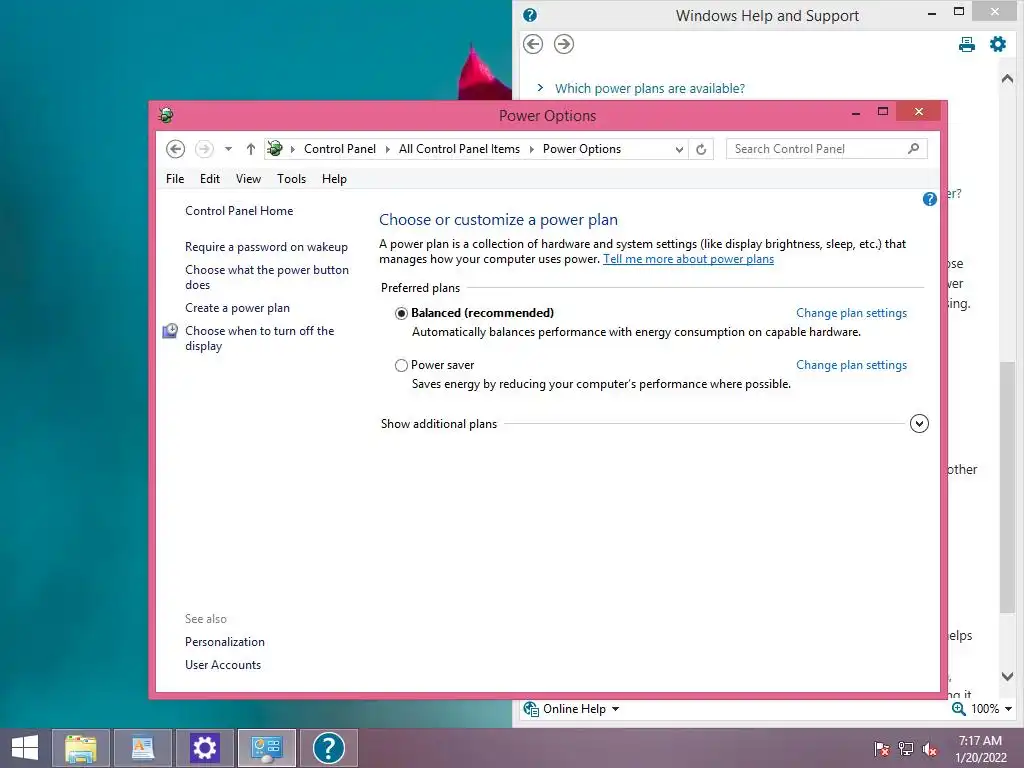Expand arrow after All Control Panel Items
Viewport: 1024px width, 768px height.
pos(532,149)
